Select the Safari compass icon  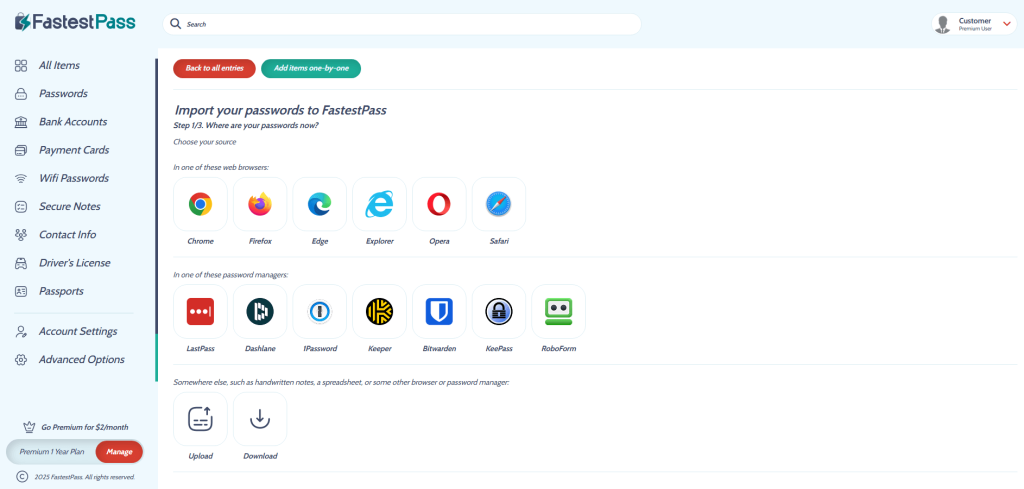pos(499,204)
